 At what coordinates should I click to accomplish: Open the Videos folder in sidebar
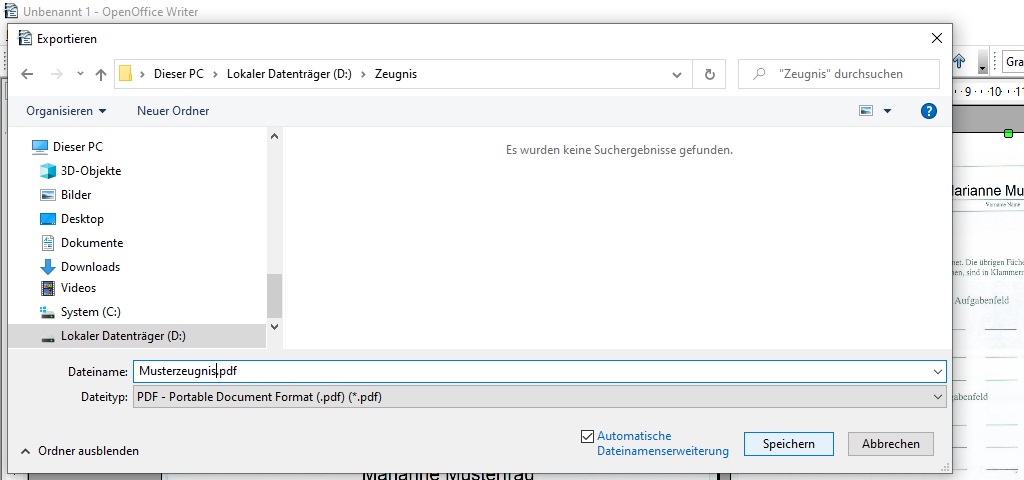[78, 288]
